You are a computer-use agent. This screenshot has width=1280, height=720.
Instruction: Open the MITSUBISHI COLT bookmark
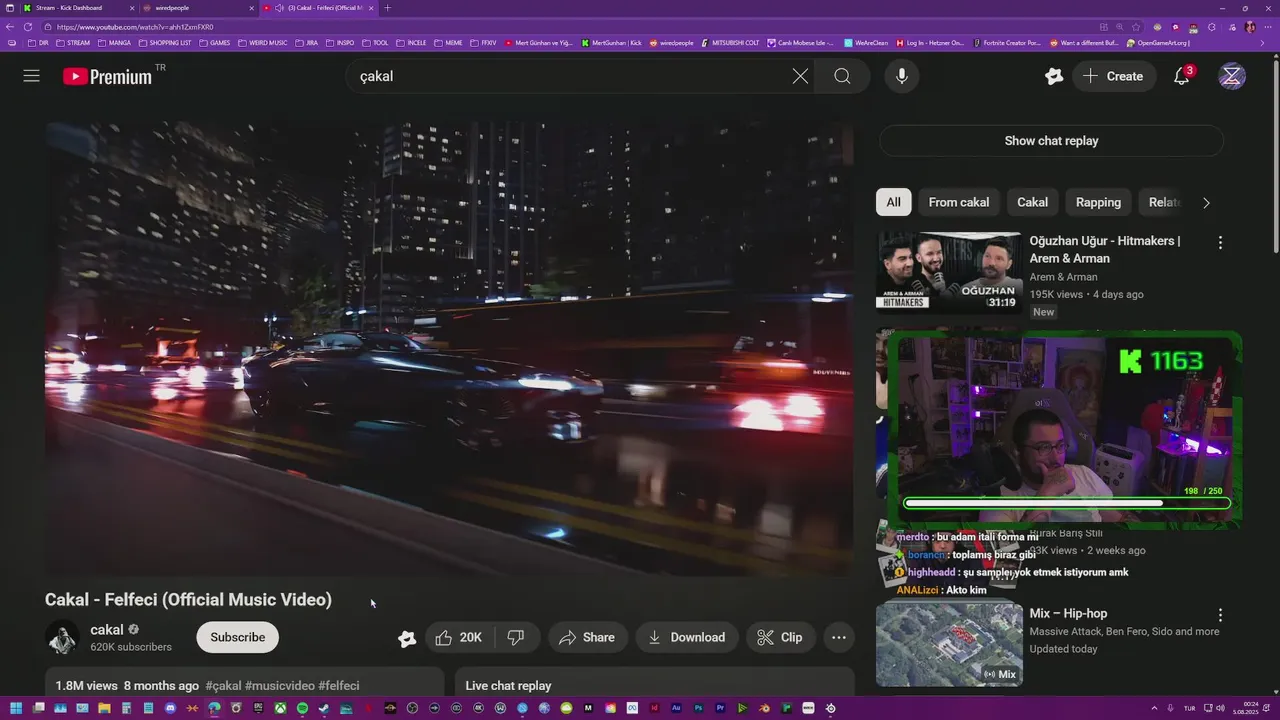[x=730, y=43]
